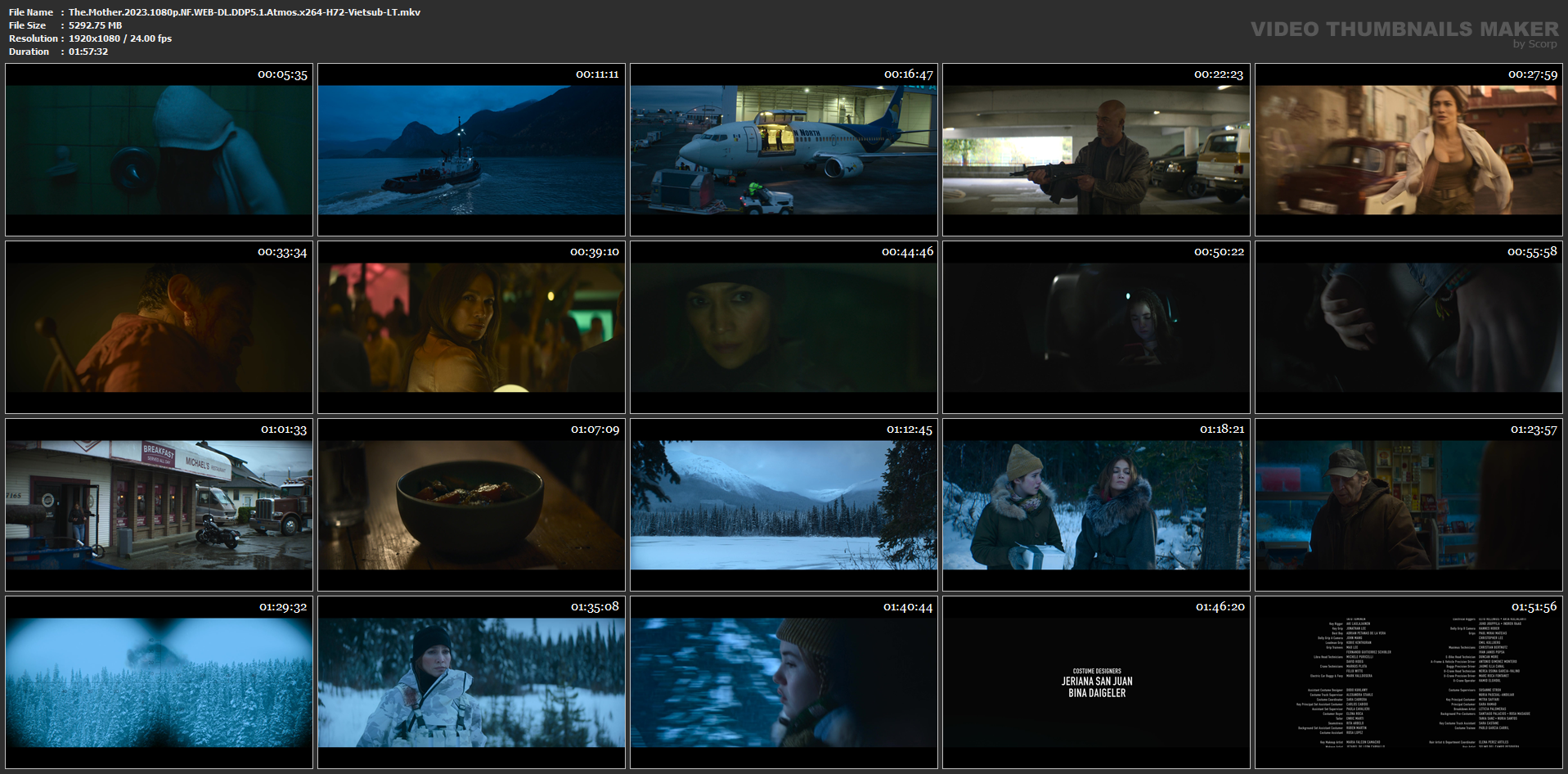
Task: Select the dark hand close-up thumbnail at 00:55:58
Action: (x=1409, y=327)
